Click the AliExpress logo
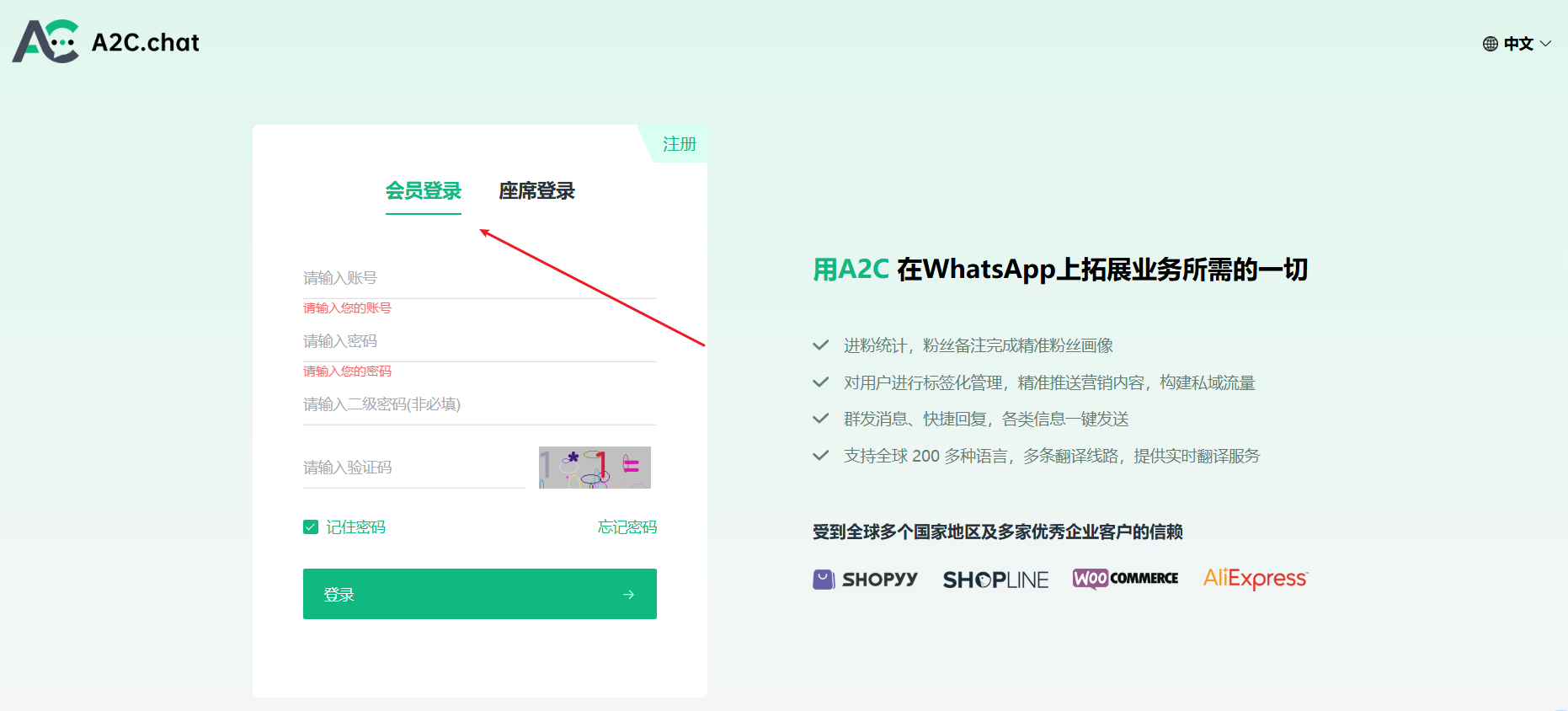This screenshot has height=711, width=1568. point(1256,579)
